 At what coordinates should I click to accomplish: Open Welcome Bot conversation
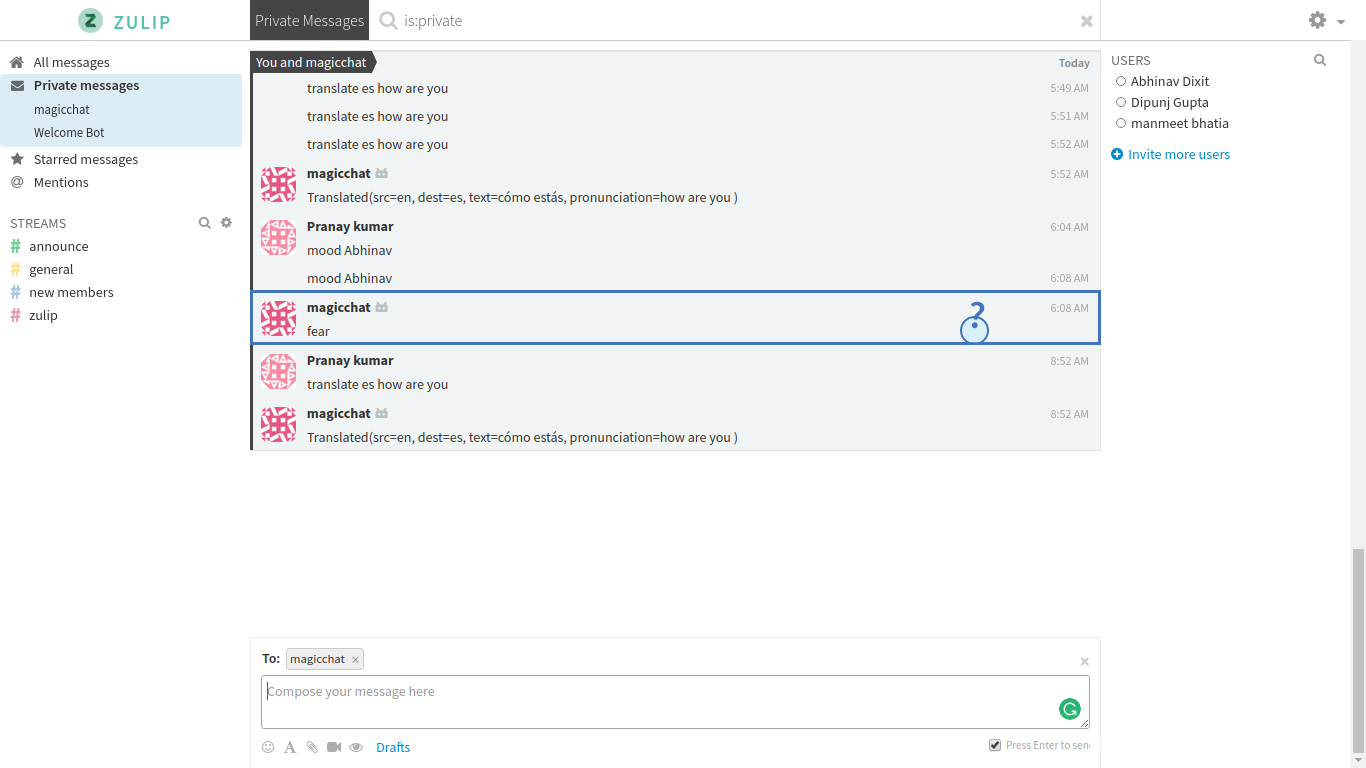69,132
